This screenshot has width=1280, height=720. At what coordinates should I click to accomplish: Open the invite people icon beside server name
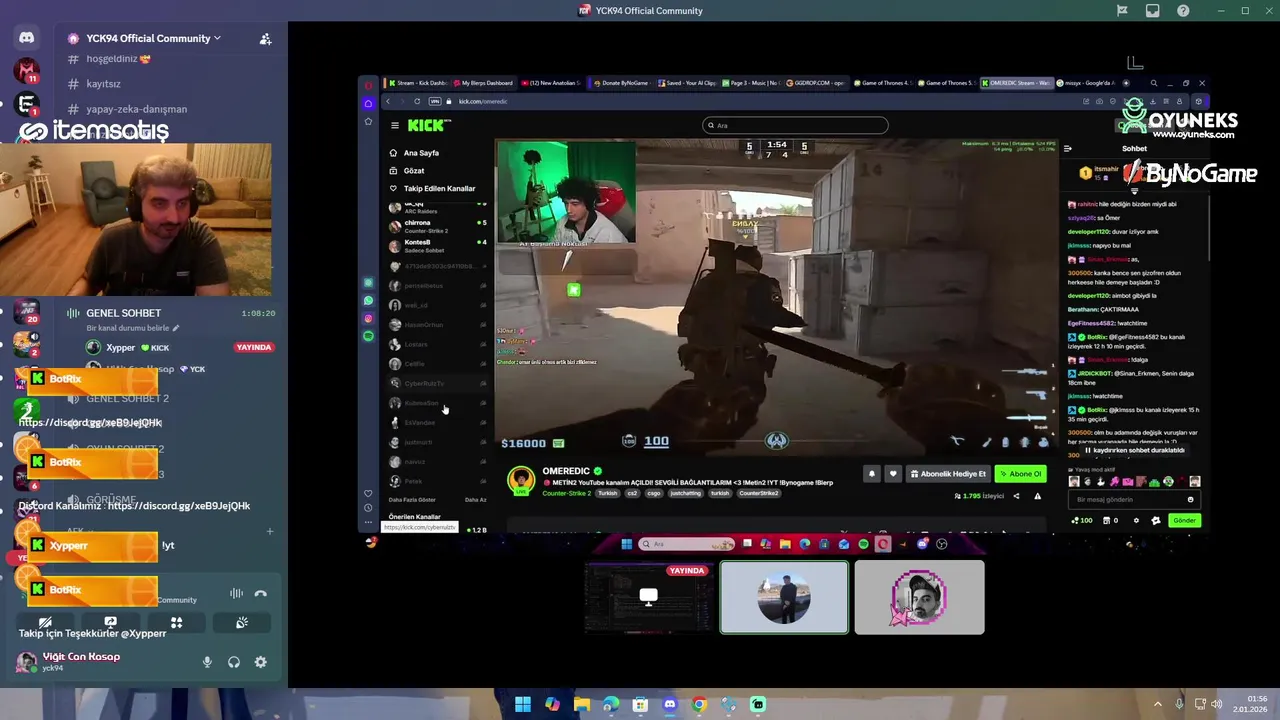tap(265, 39)
